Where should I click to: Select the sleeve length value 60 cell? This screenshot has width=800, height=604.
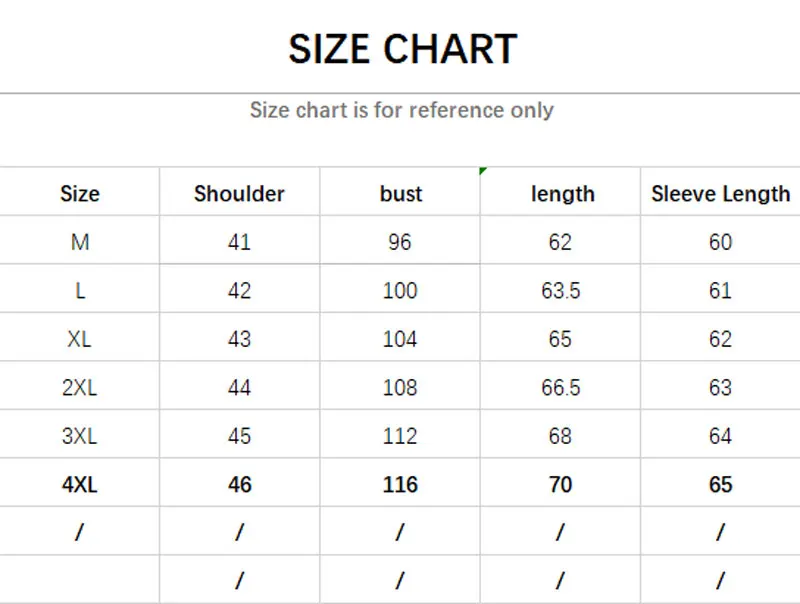[x=720, y=243]
